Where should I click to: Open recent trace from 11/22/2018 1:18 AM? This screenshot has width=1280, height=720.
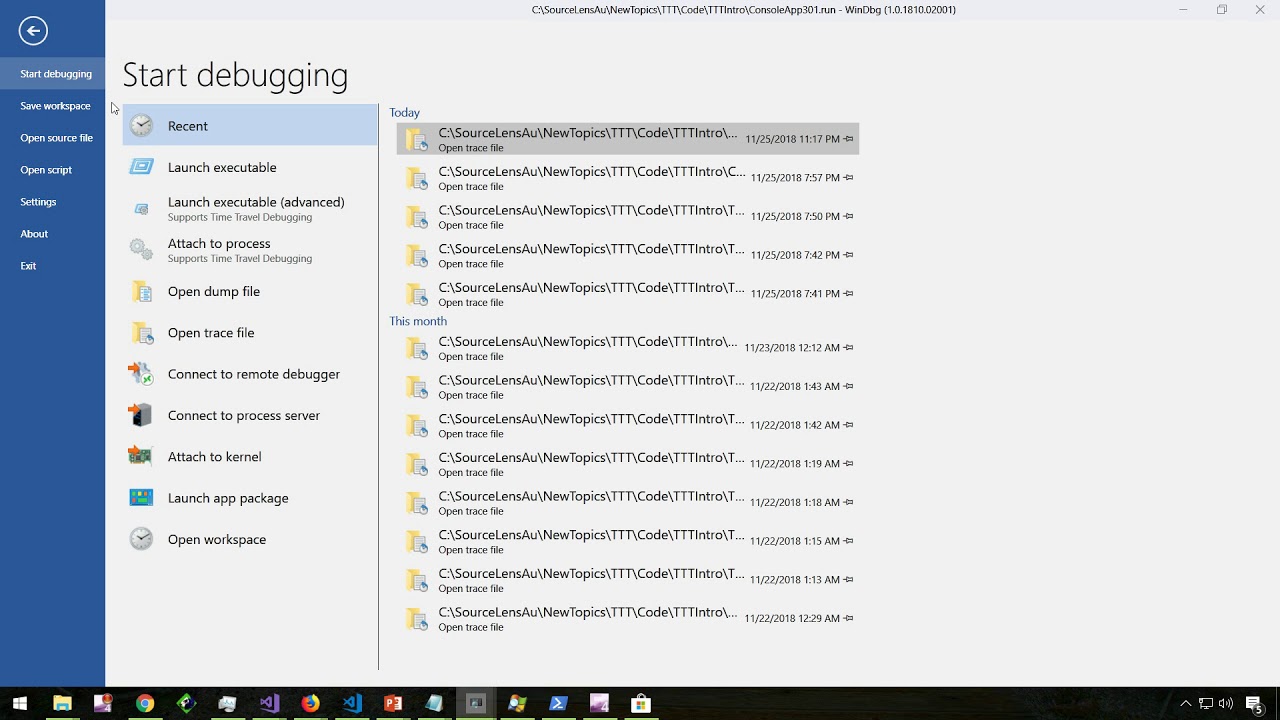[x=628, y=503]
